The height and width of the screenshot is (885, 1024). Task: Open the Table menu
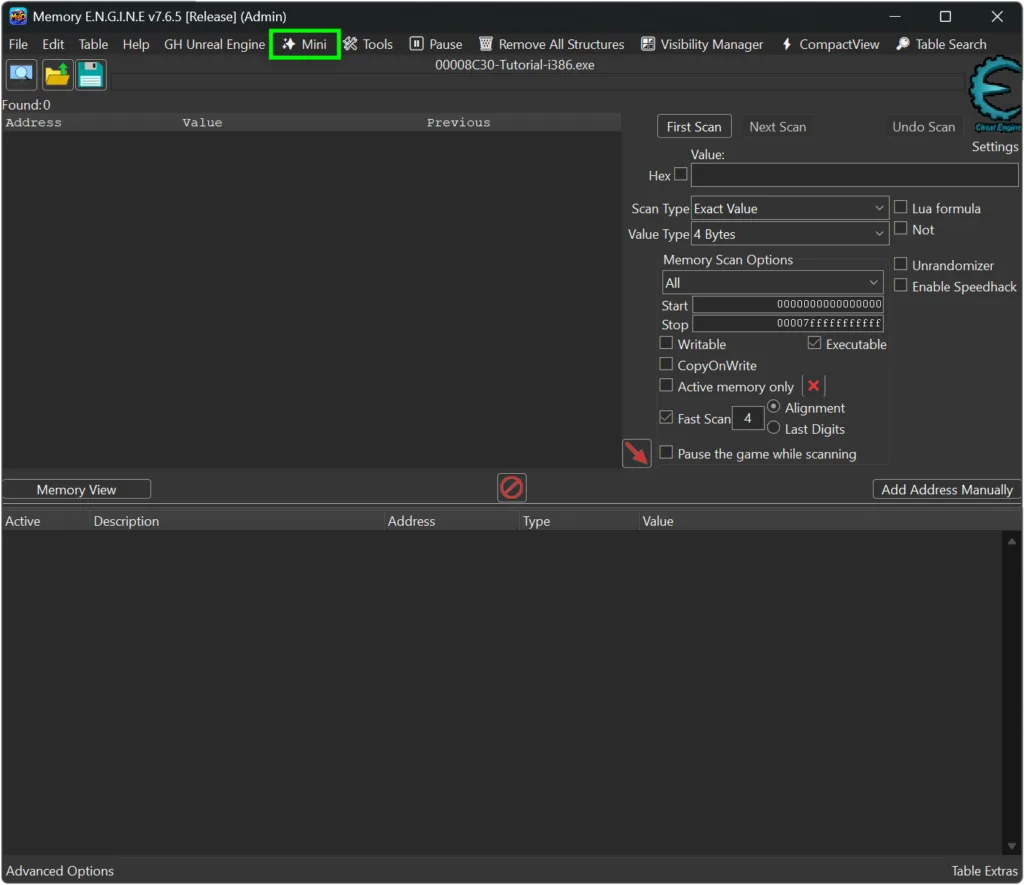(93, 44)
